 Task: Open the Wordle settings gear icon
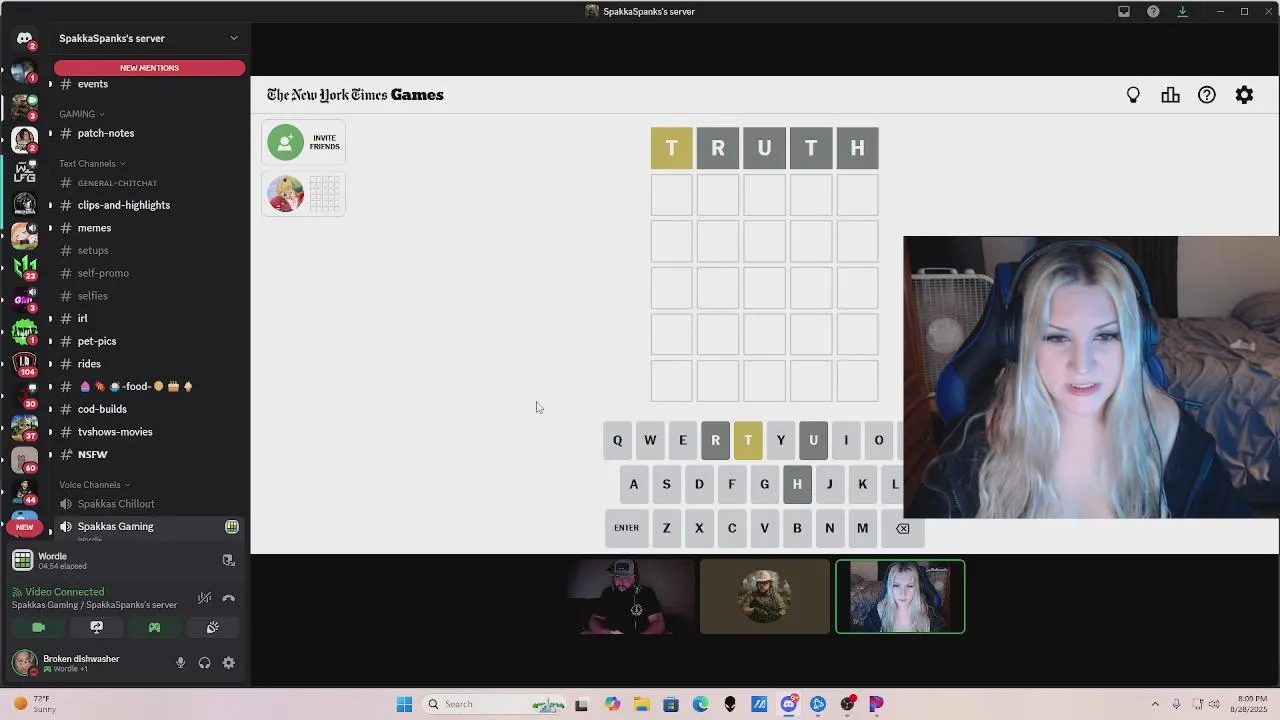pyautogui.click(x=1244, y=95)
